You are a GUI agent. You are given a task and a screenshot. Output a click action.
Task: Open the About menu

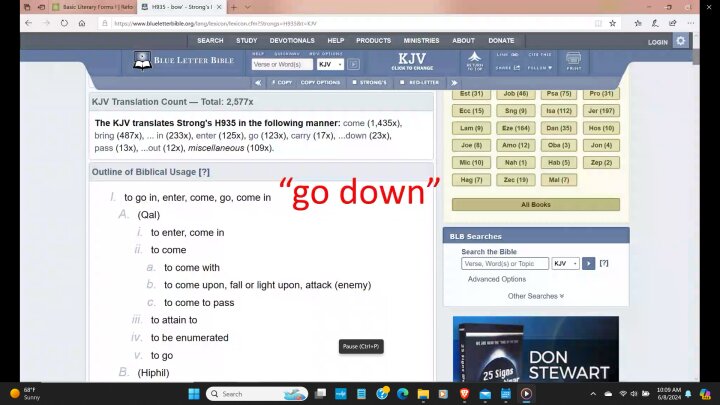coord(463,40)
